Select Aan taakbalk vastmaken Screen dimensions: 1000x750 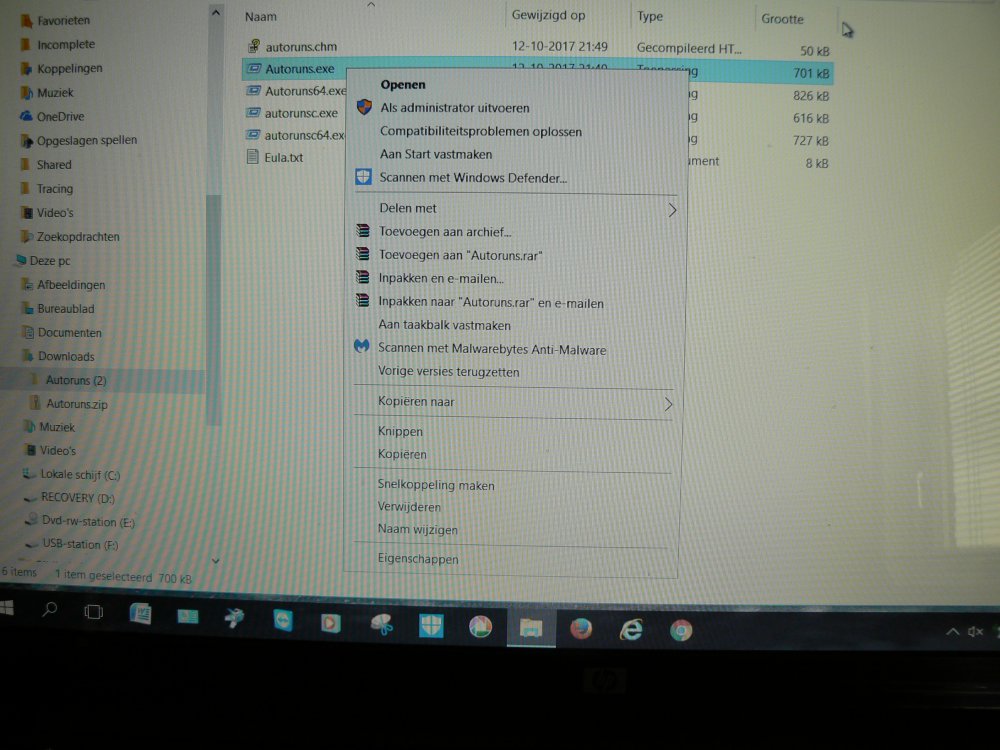point(444,325)
